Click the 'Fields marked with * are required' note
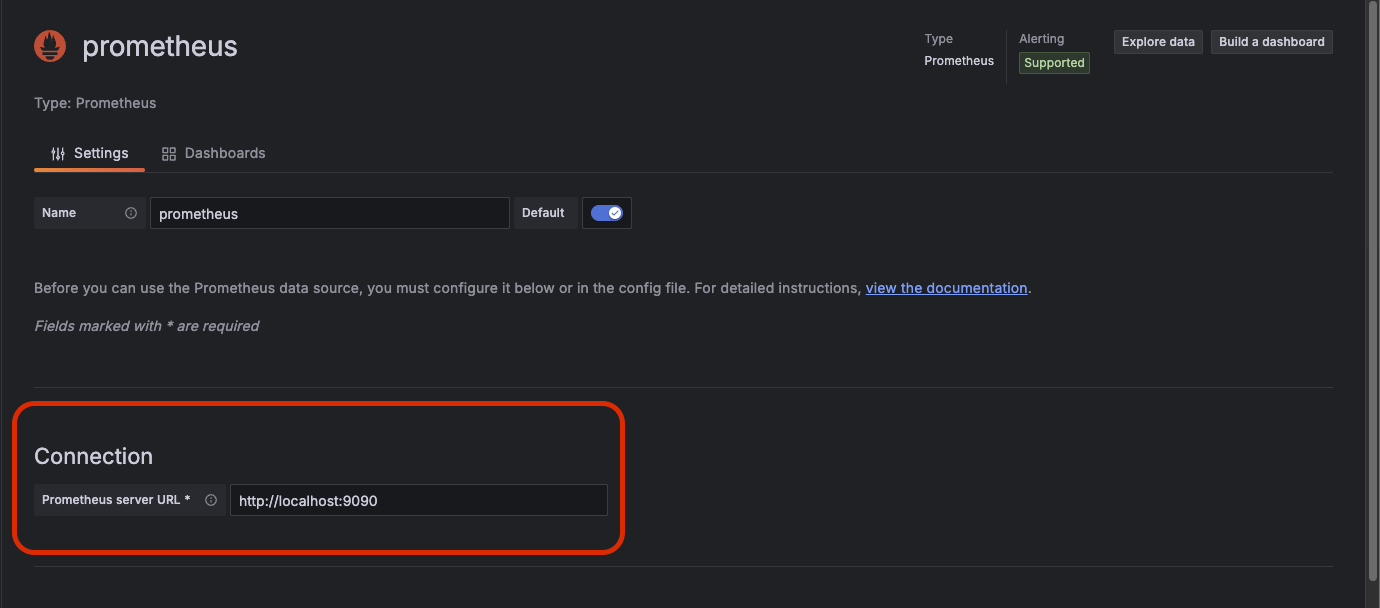 pyautogui.click(x=147, y=326)
